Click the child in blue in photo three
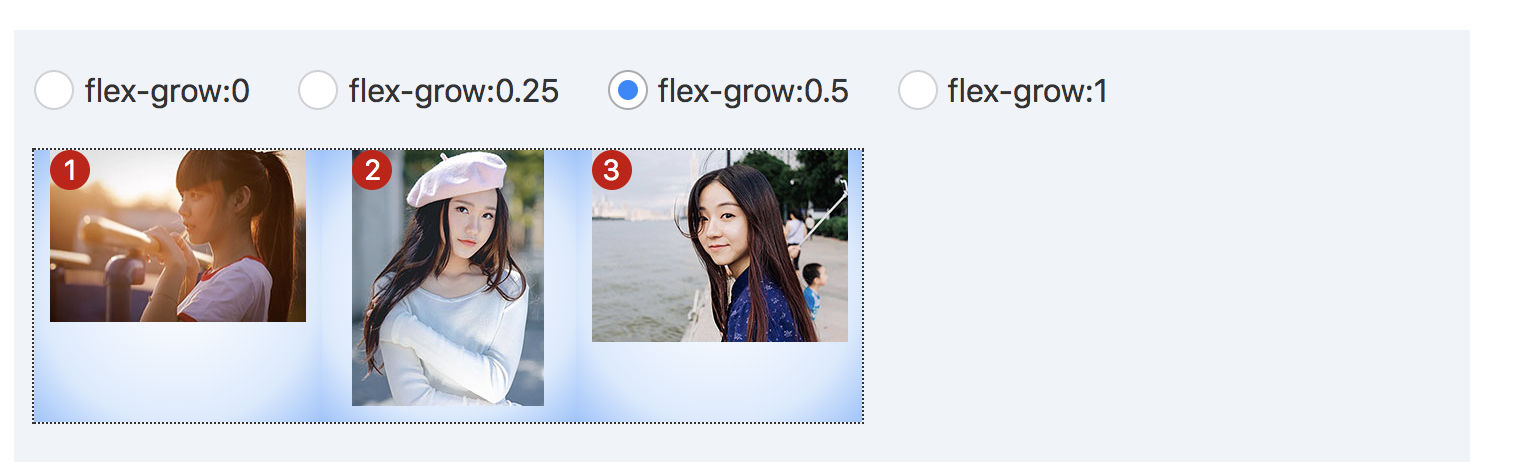 pyautogui.click(x=812, y=290)
